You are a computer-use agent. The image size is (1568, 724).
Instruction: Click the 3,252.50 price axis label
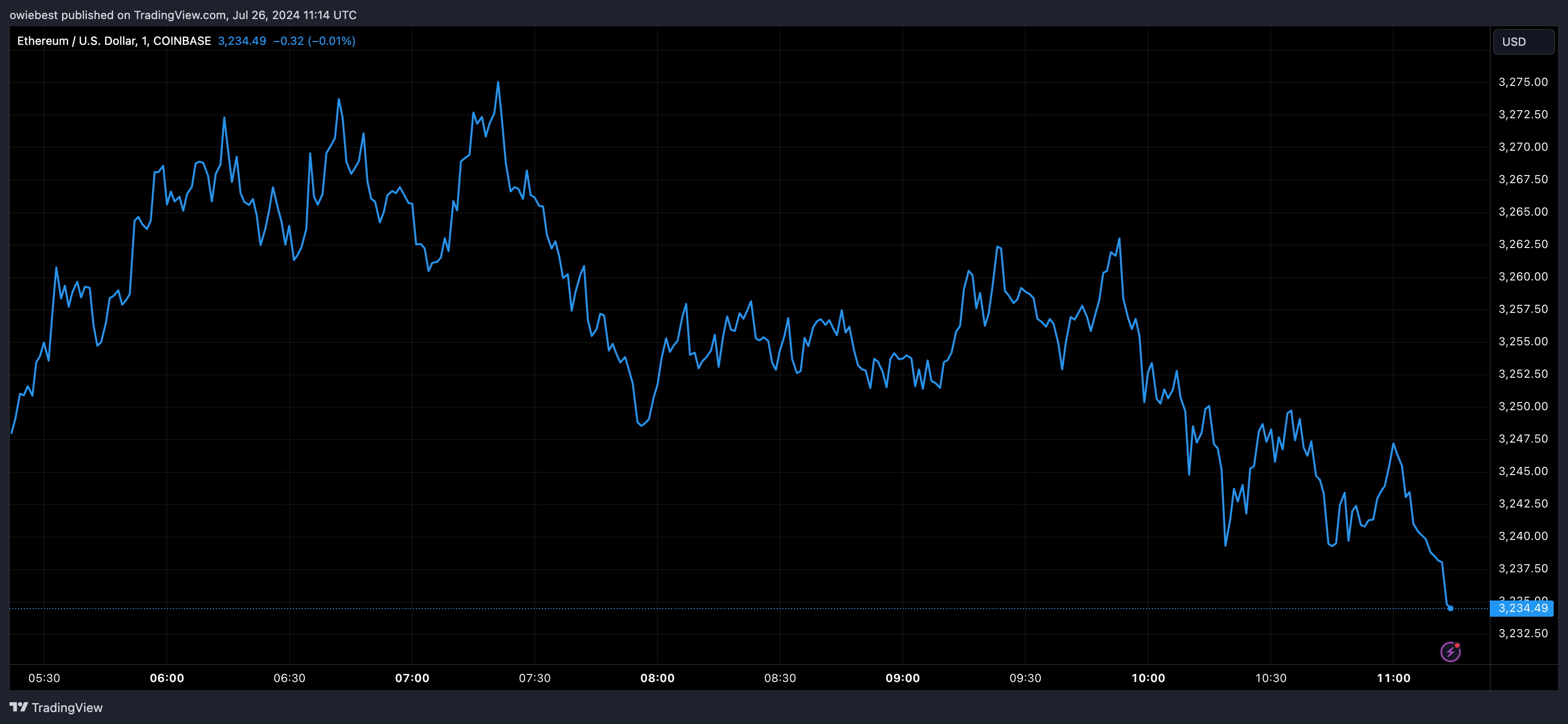[1523, 374]
